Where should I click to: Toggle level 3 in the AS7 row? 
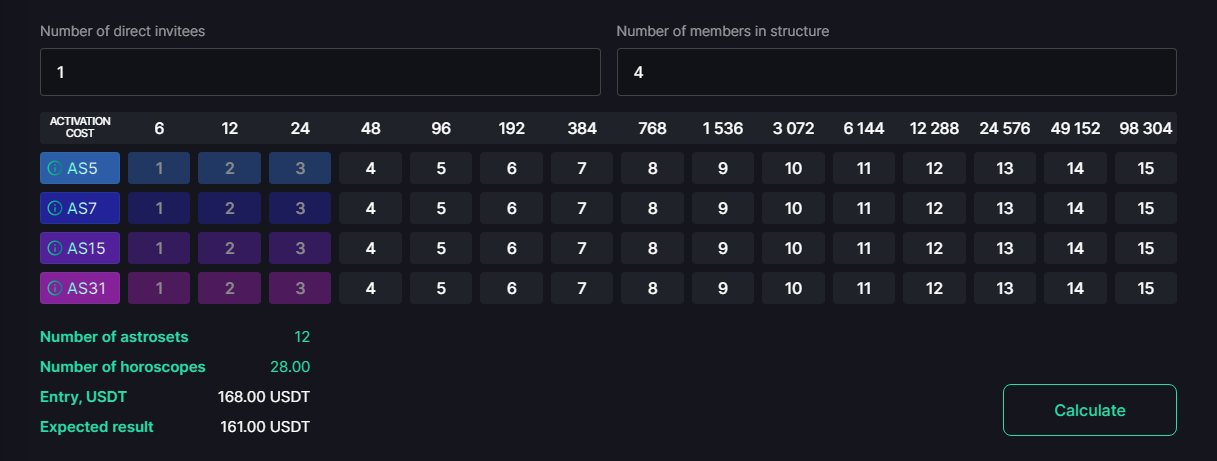pyautogui.click(x=300, y=208)
